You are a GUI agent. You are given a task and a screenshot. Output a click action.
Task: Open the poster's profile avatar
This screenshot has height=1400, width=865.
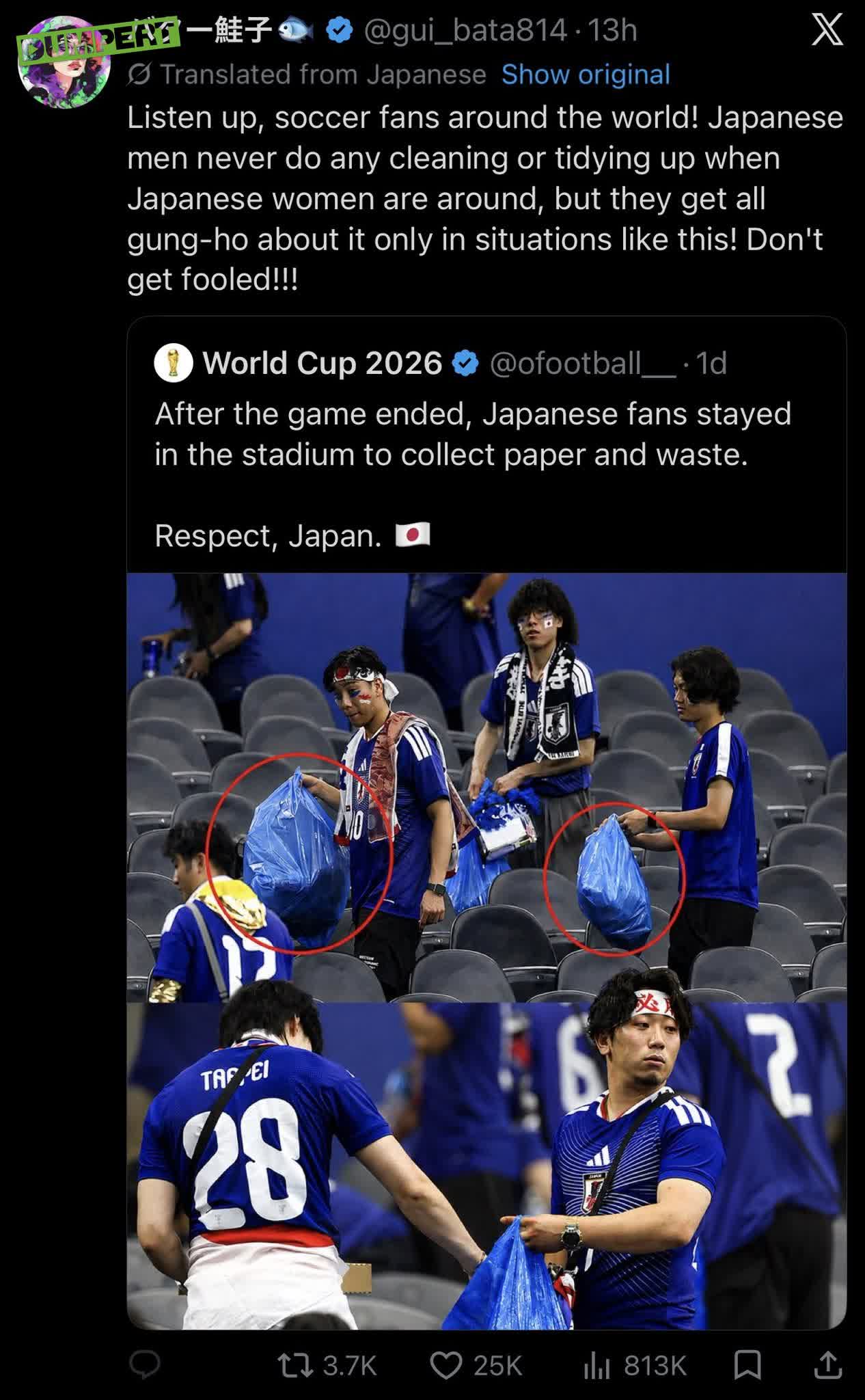pyautogui.click(x=64, y=63)
